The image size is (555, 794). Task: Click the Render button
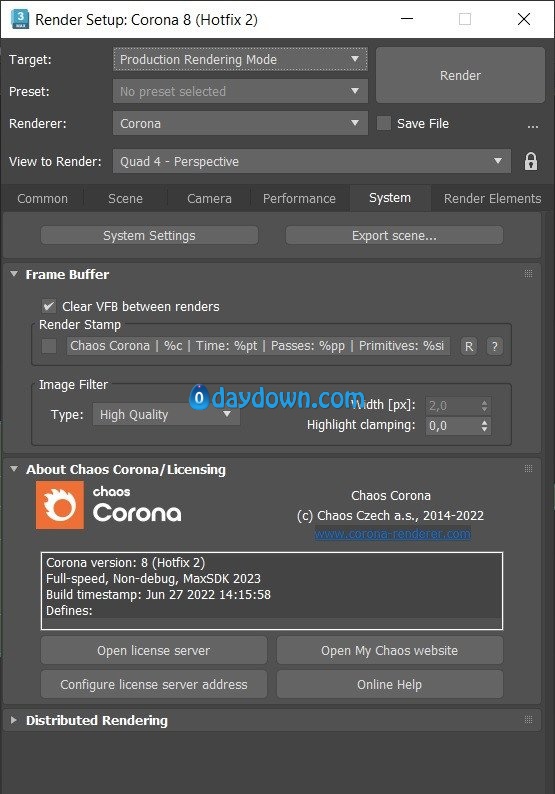pos(460,75)
